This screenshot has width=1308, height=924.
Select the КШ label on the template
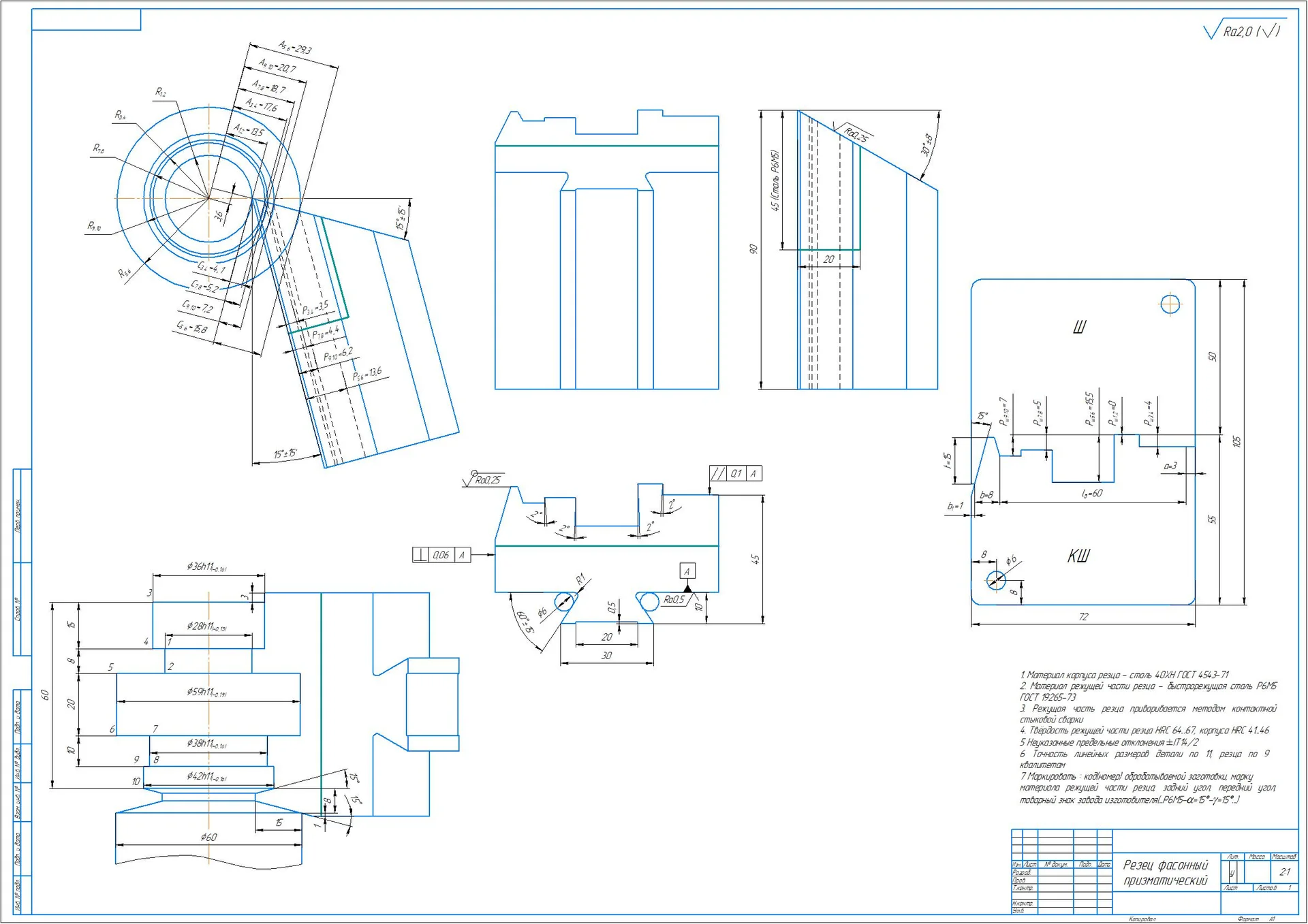[1078, 556]
